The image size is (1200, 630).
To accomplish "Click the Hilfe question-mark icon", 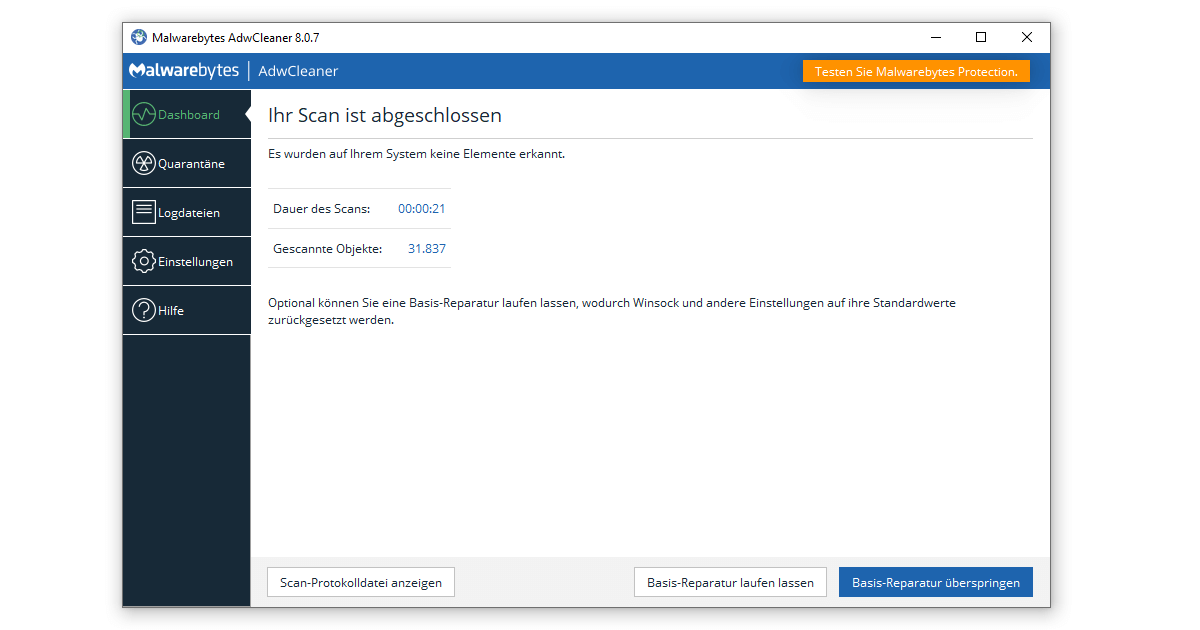I will coord(143,310).
